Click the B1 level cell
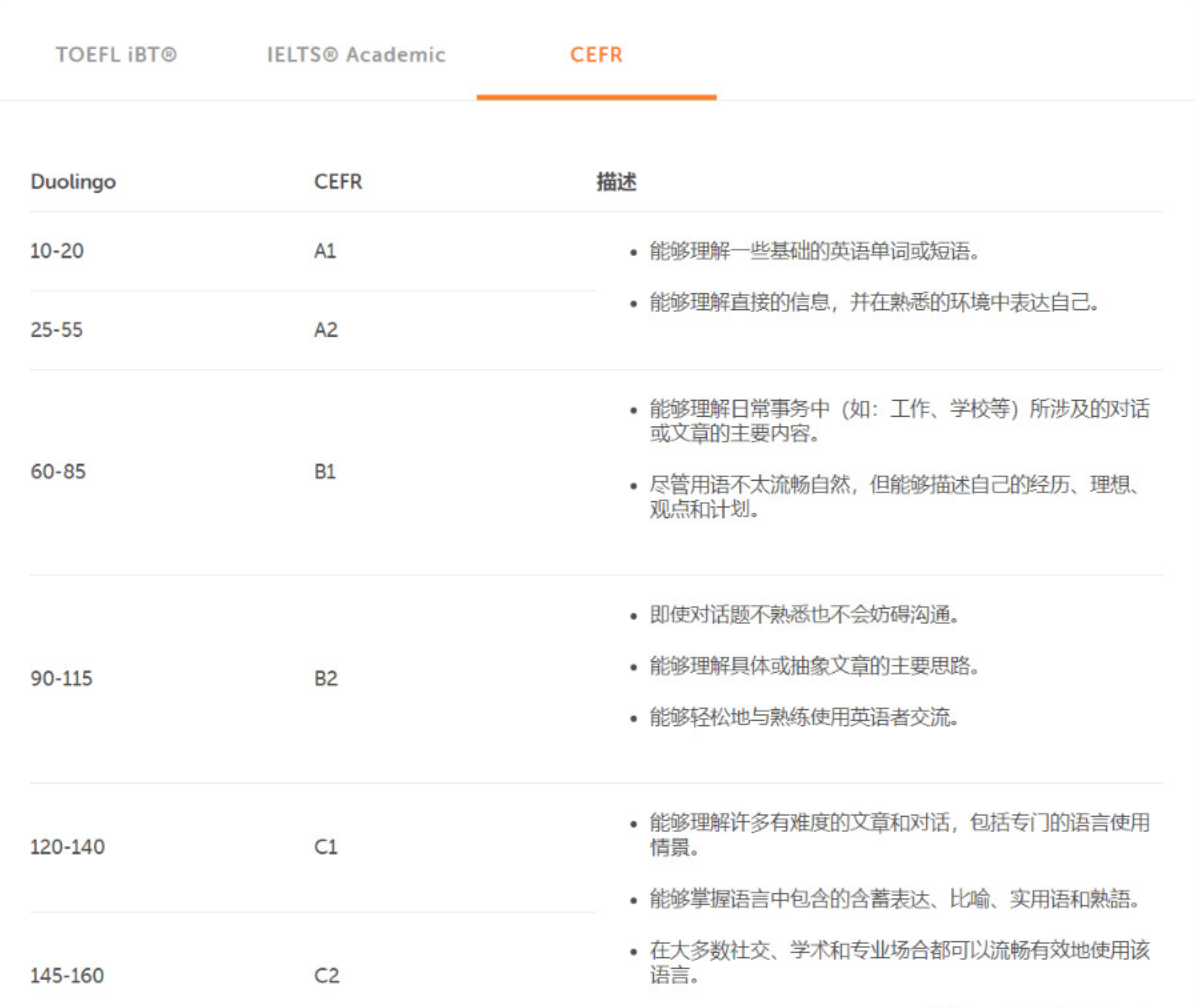 coord(325,472)
